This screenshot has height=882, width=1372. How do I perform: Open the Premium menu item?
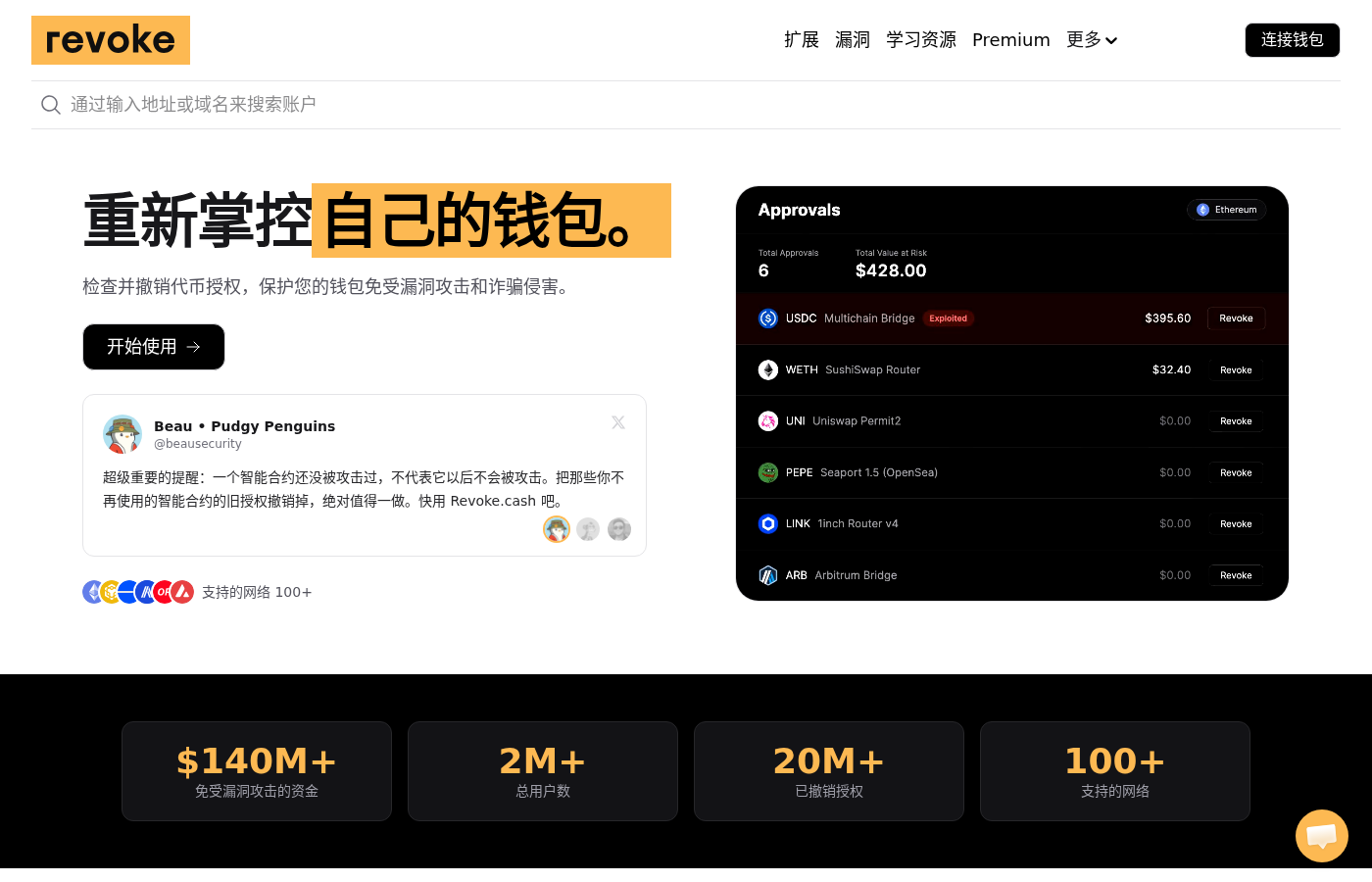1011,40
